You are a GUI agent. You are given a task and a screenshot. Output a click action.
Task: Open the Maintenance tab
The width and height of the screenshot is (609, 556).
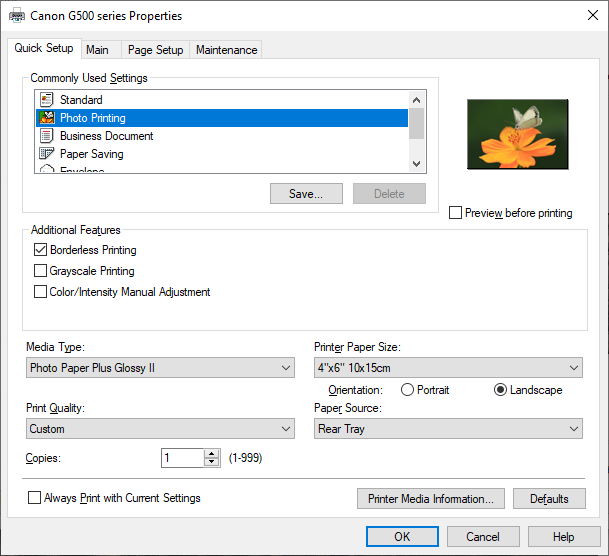tap(226, 50)
